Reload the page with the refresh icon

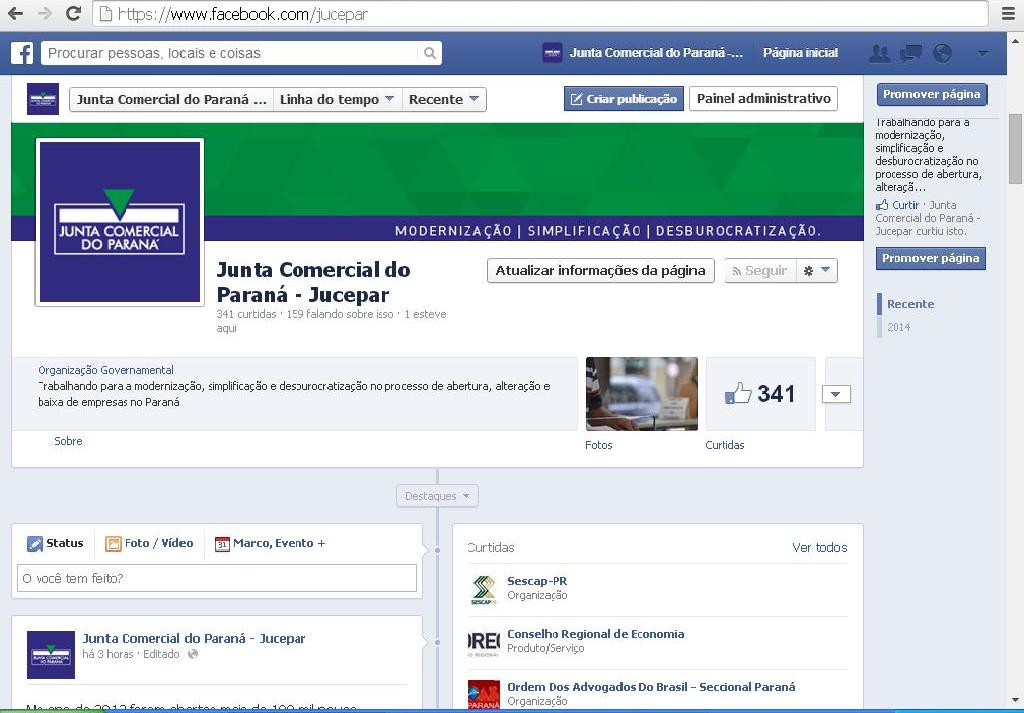click(73, 13)
